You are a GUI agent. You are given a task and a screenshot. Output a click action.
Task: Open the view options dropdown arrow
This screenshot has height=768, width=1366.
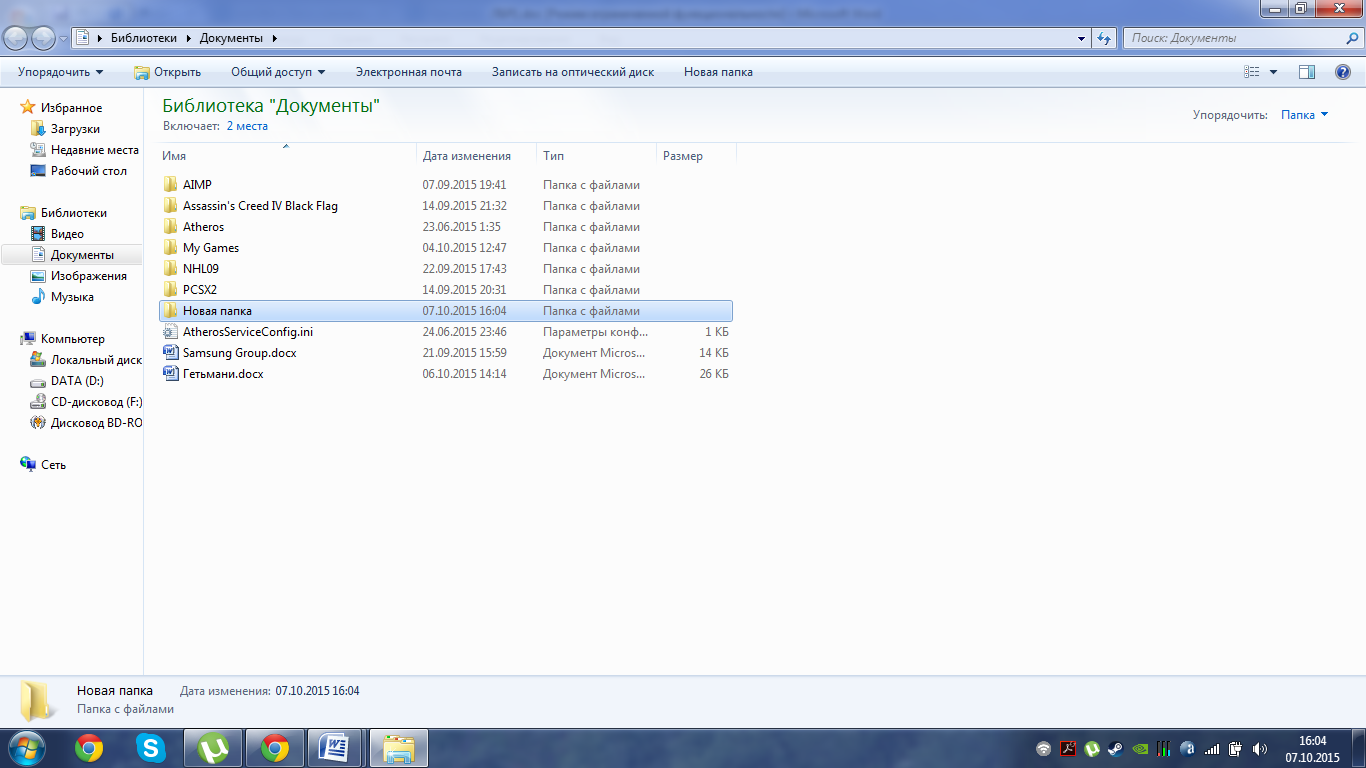pos(1273,72)
